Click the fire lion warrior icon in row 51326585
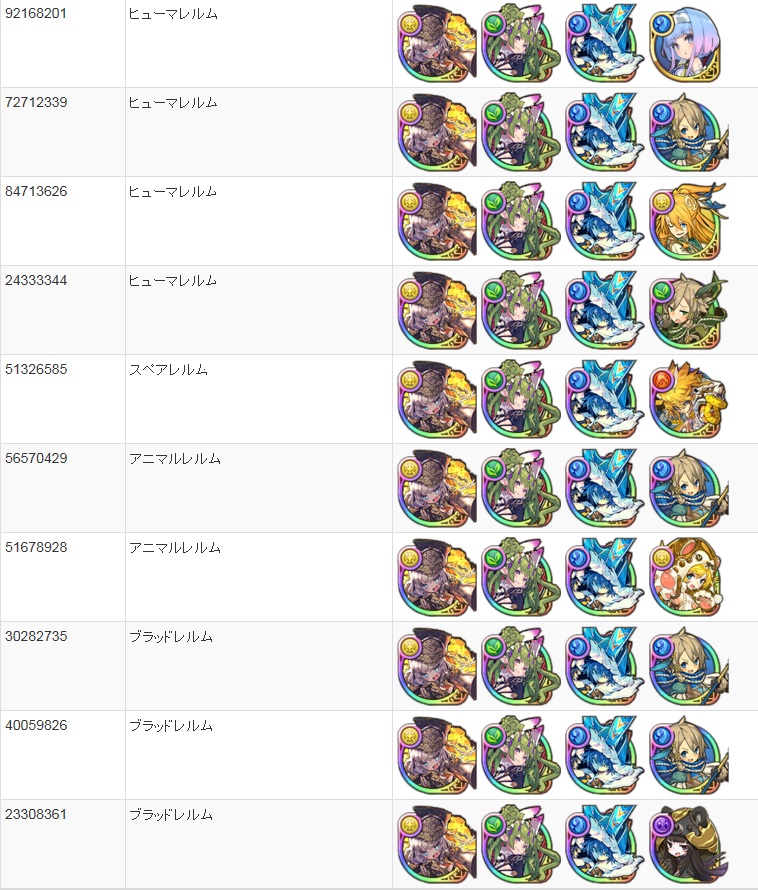 [x=688, y=400]
